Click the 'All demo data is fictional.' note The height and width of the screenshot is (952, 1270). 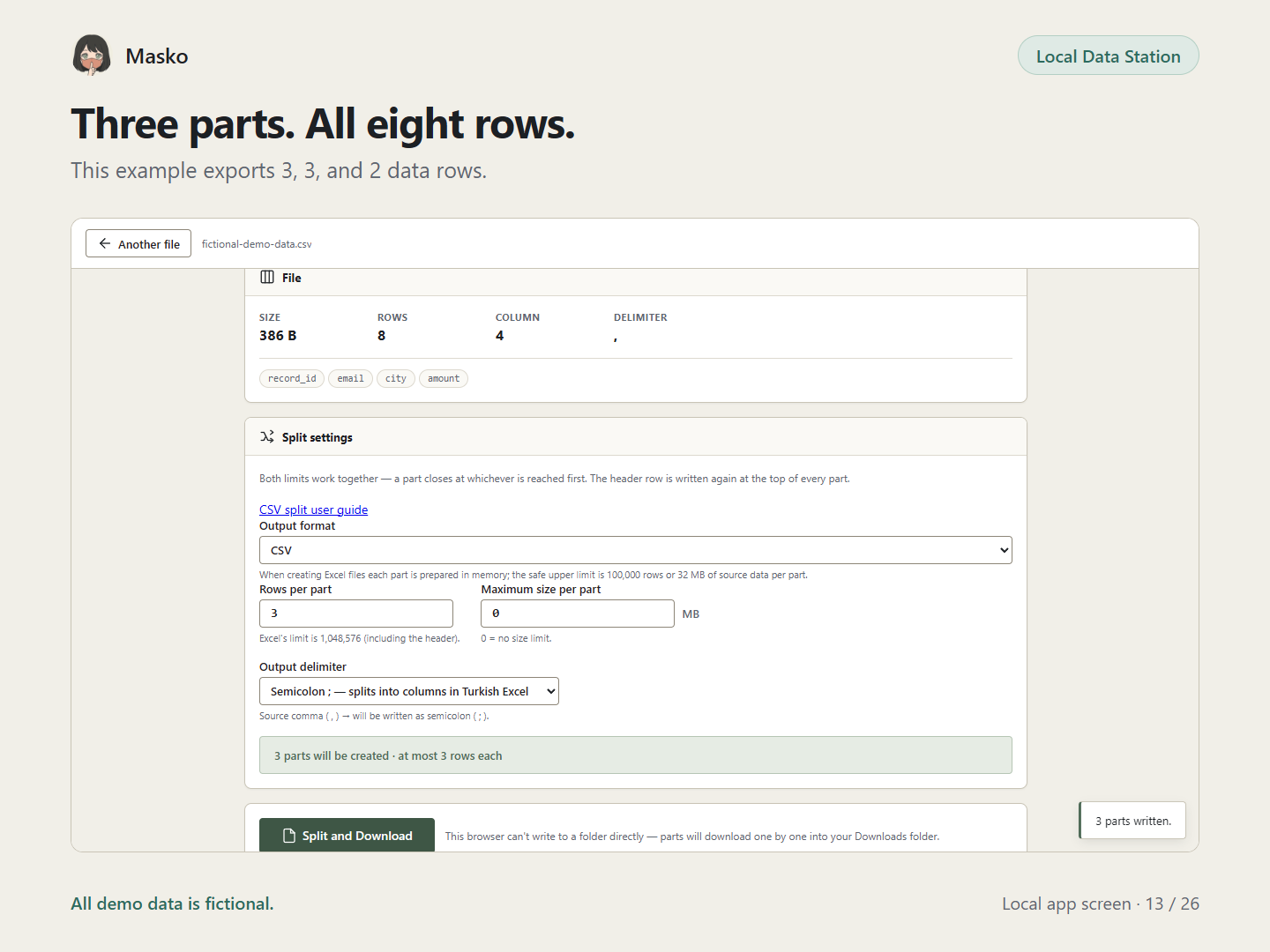(x=172, y=904)
